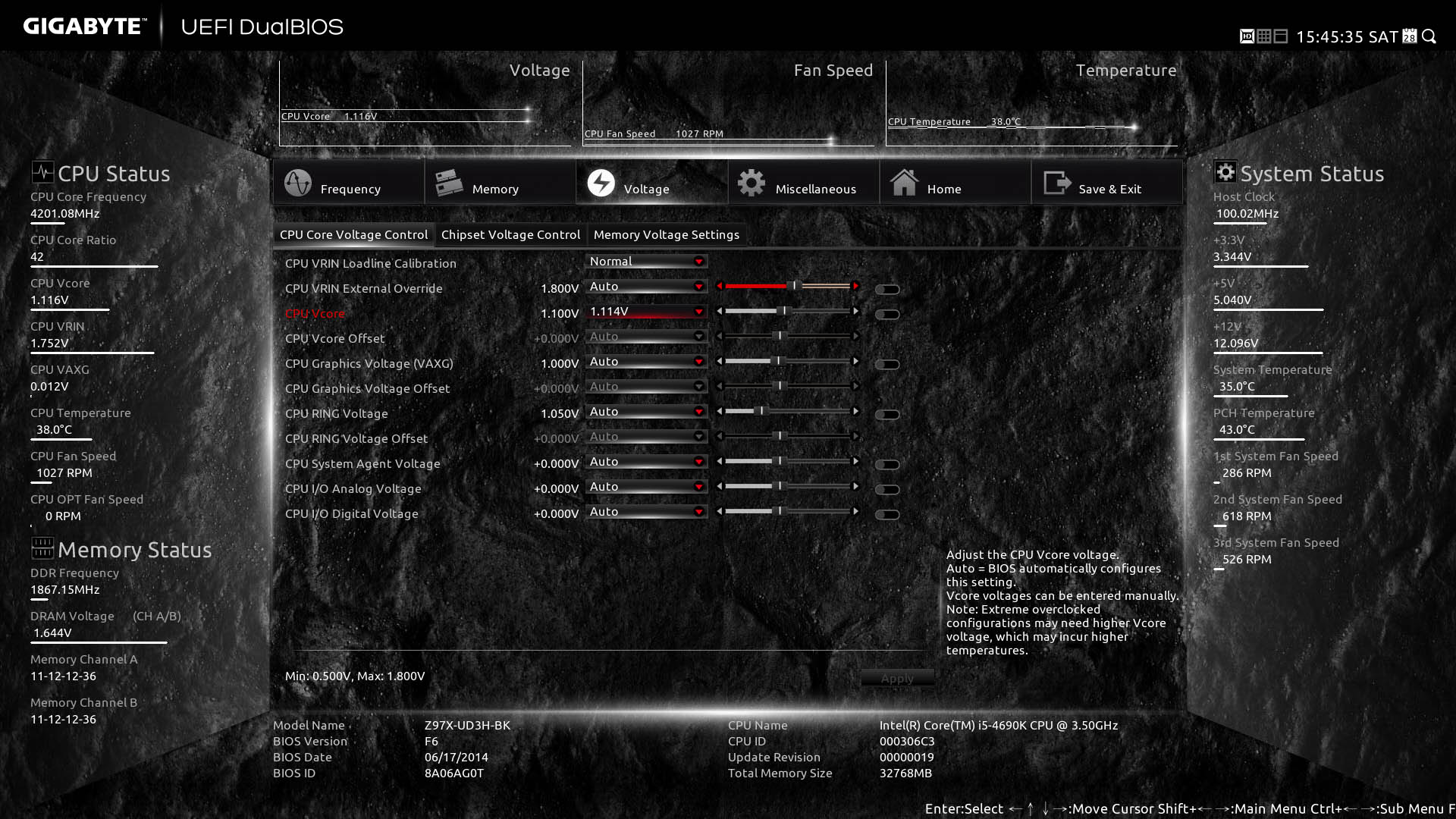The height and width of the screenshot is (819, 1456).
Task: Switch to the Chipset Voltage Control tab
Action: pyautogui.click(x=510, y=234)
